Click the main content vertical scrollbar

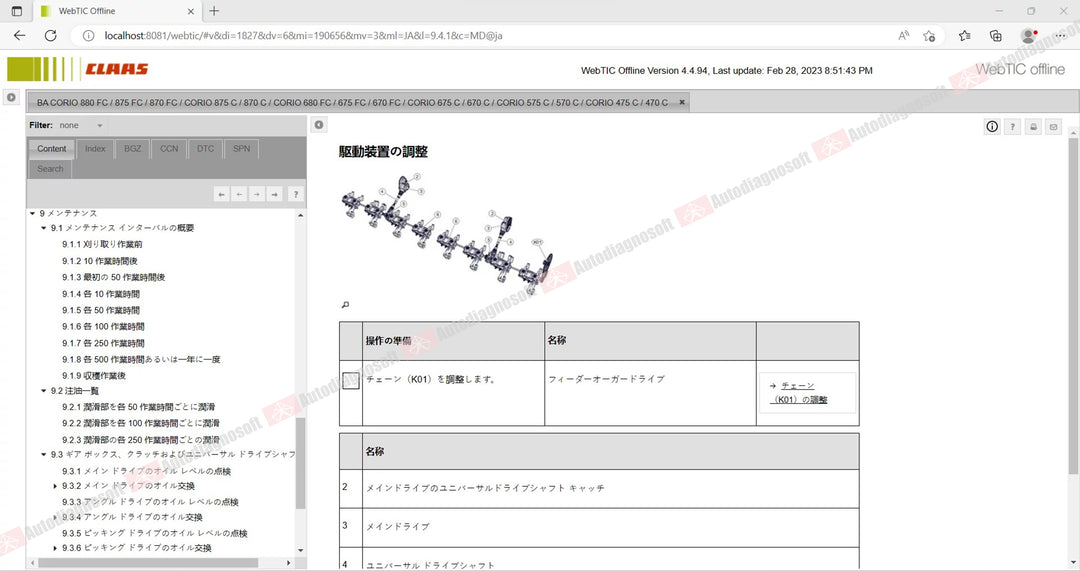coord(1073,306)
